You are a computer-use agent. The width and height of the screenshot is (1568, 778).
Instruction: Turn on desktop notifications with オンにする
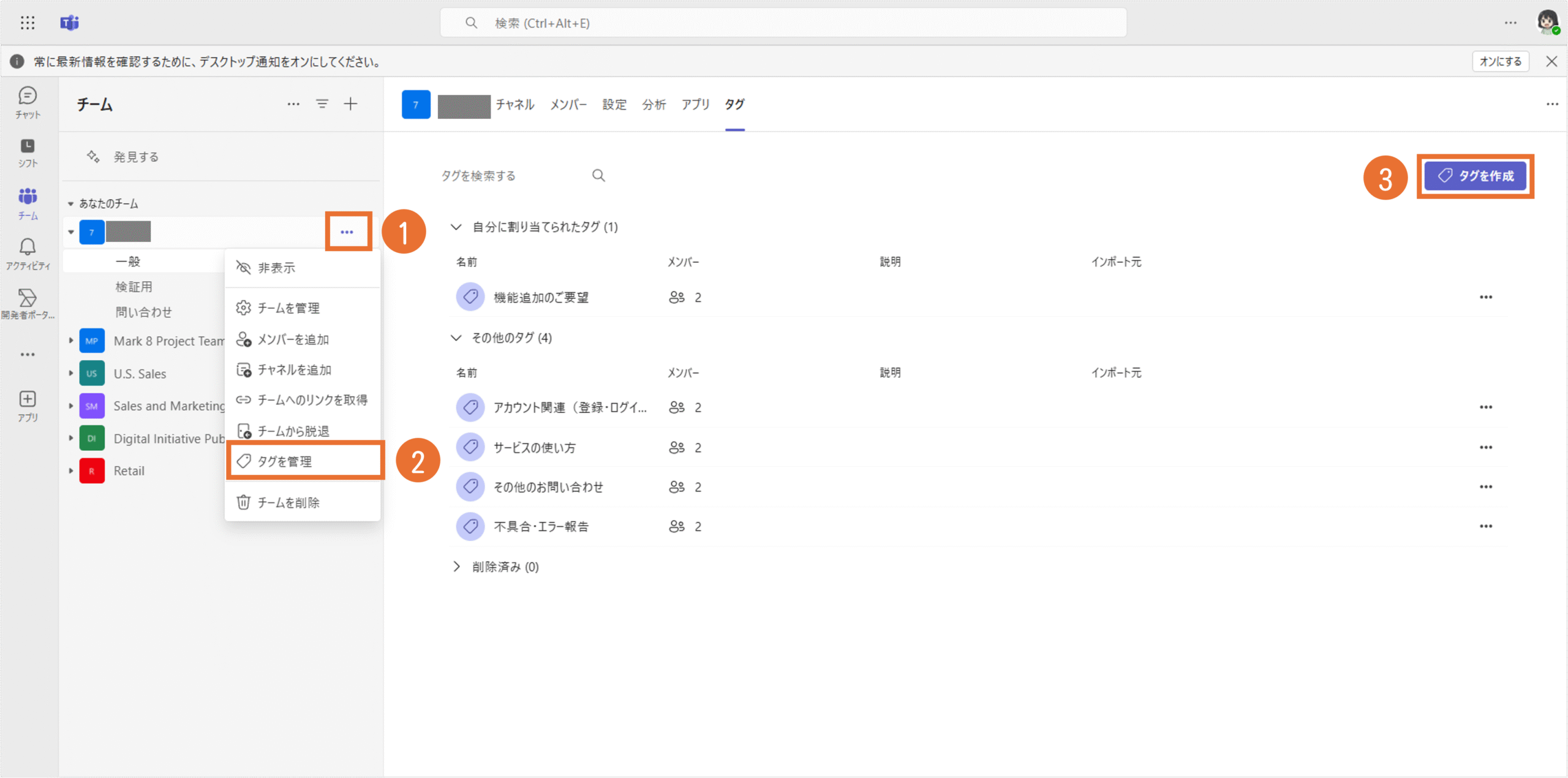tap(1500, 61)
